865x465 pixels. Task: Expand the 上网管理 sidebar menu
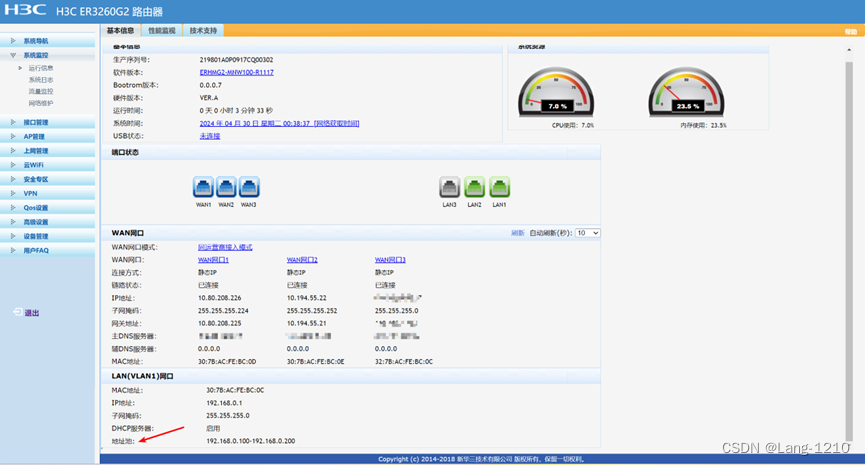click(47, 151)
